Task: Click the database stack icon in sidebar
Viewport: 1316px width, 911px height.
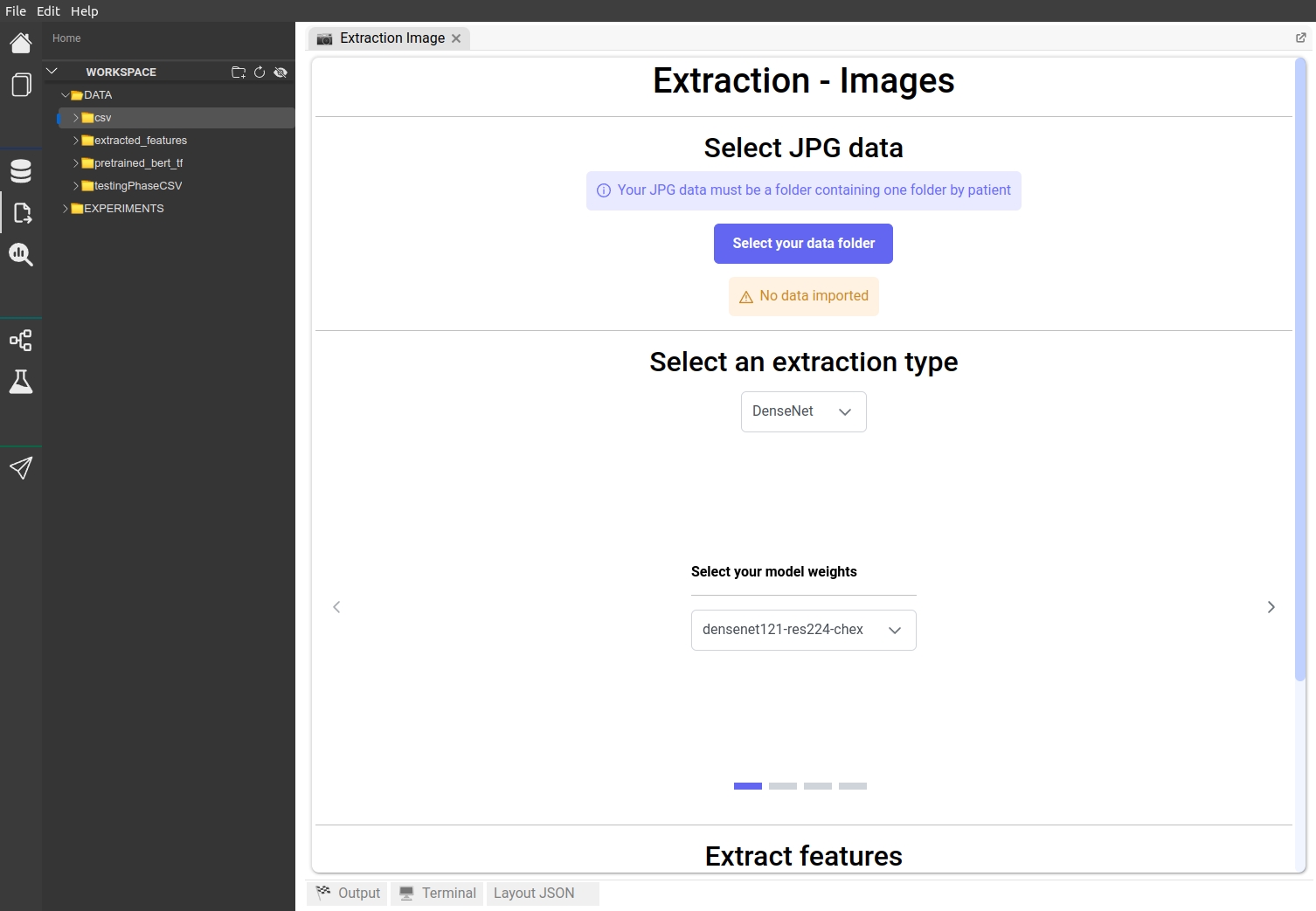Action: (21, 171)
